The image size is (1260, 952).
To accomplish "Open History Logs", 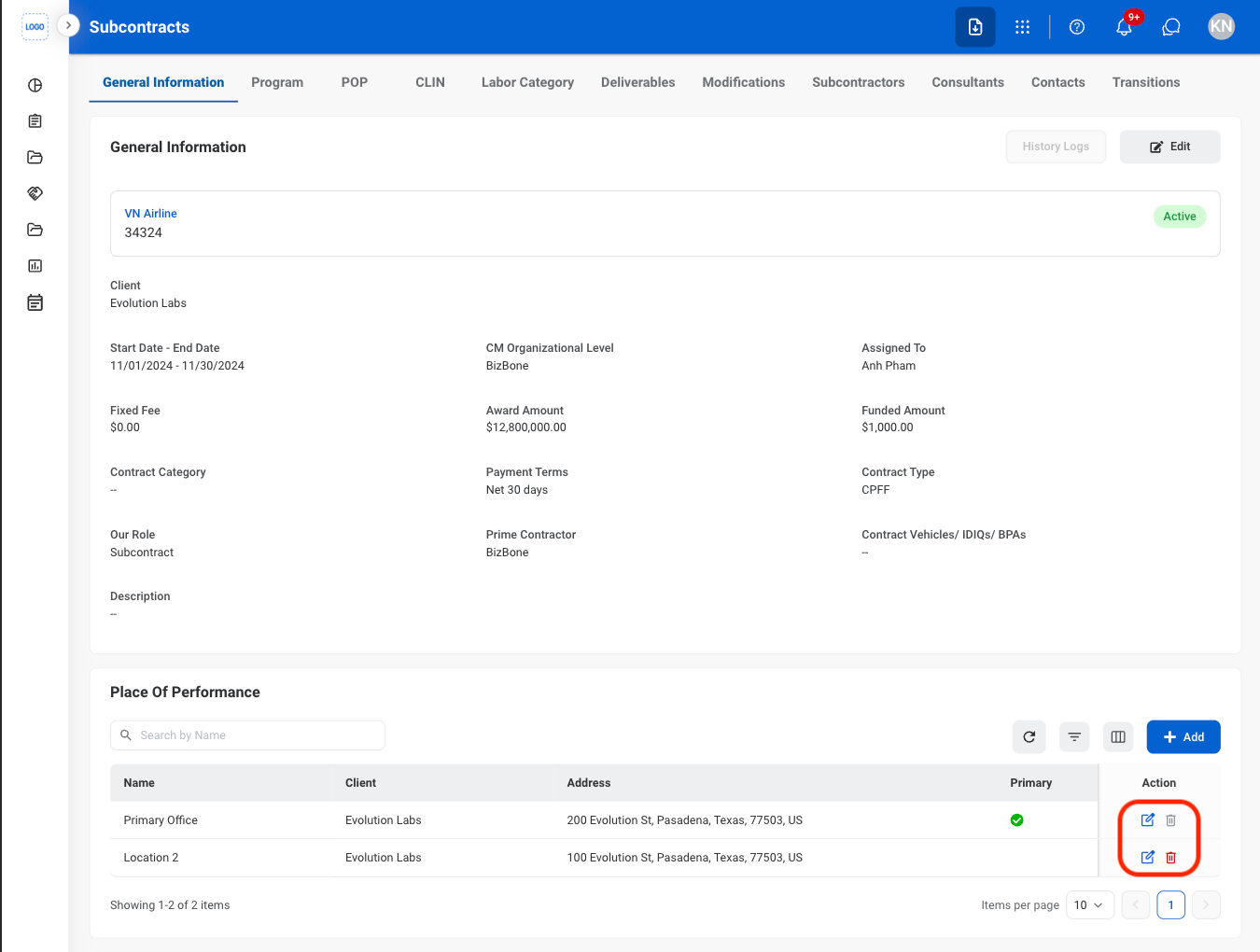I will (x=1056, y=147).
